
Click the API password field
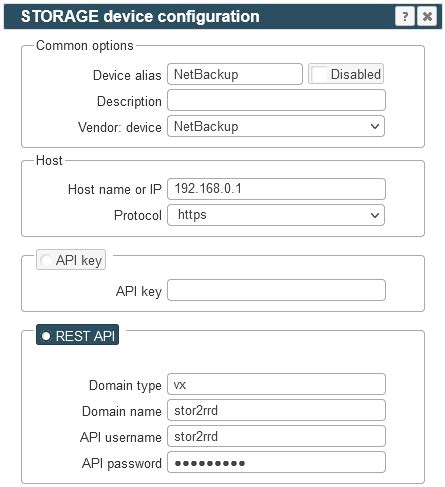pos(276,462)
